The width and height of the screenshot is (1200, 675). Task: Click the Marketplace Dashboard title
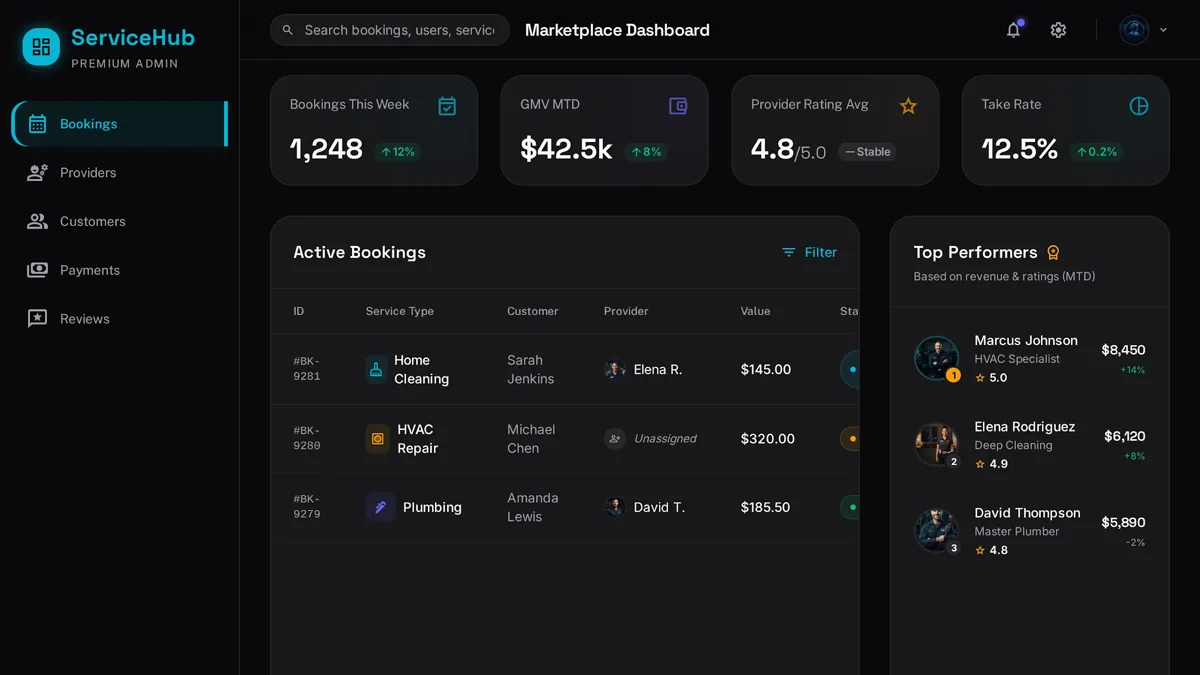pos(617,30)
